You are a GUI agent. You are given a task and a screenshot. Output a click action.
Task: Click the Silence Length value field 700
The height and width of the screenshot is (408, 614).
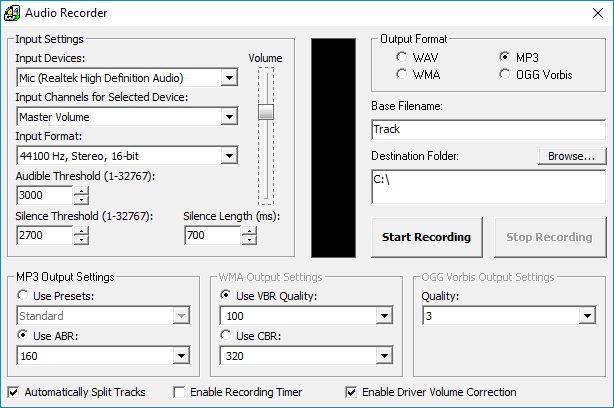pos(213,235)
